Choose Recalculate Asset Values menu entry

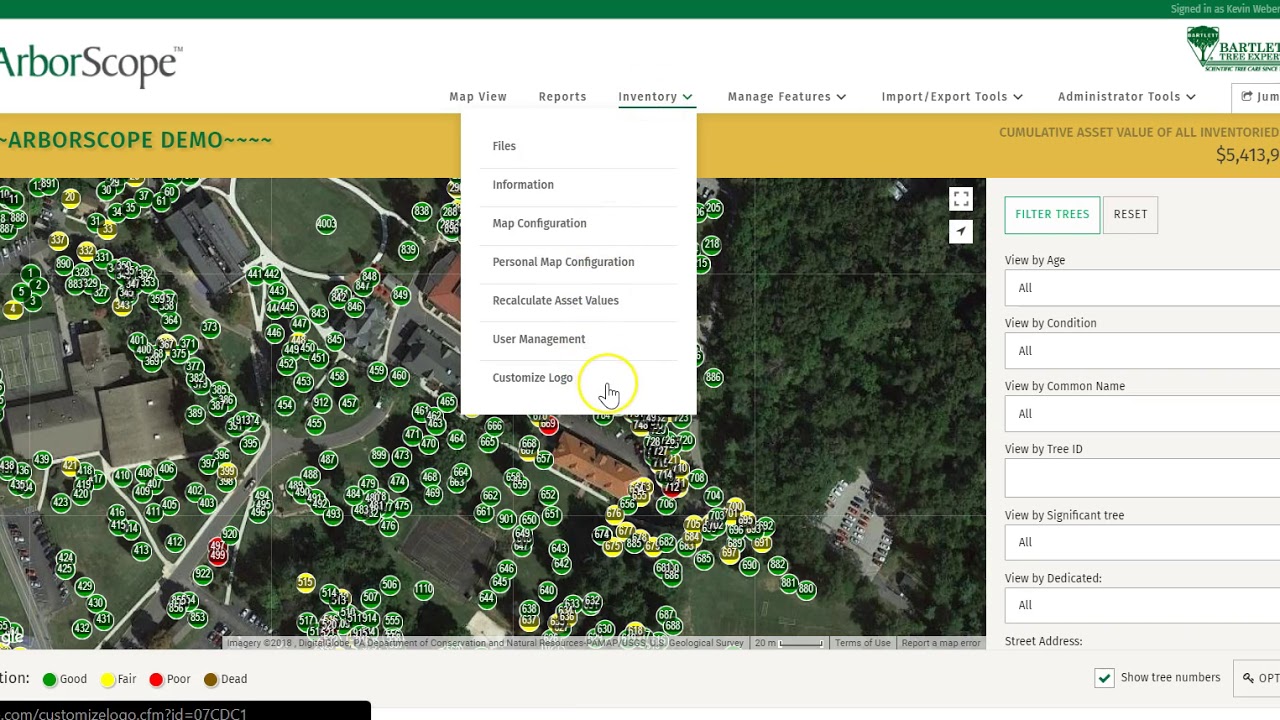tap(555, 300)
